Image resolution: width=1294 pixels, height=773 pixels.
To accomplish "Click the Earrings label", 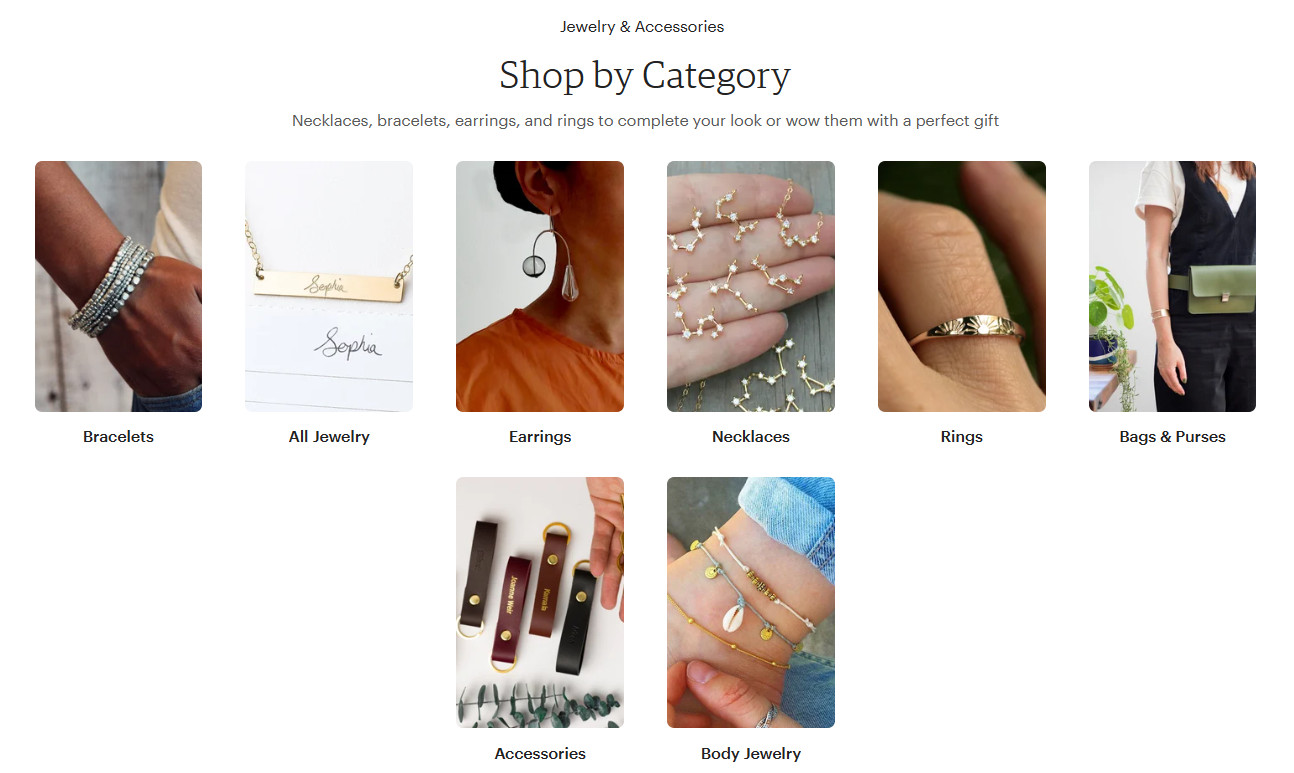I will tap(540, 437).
